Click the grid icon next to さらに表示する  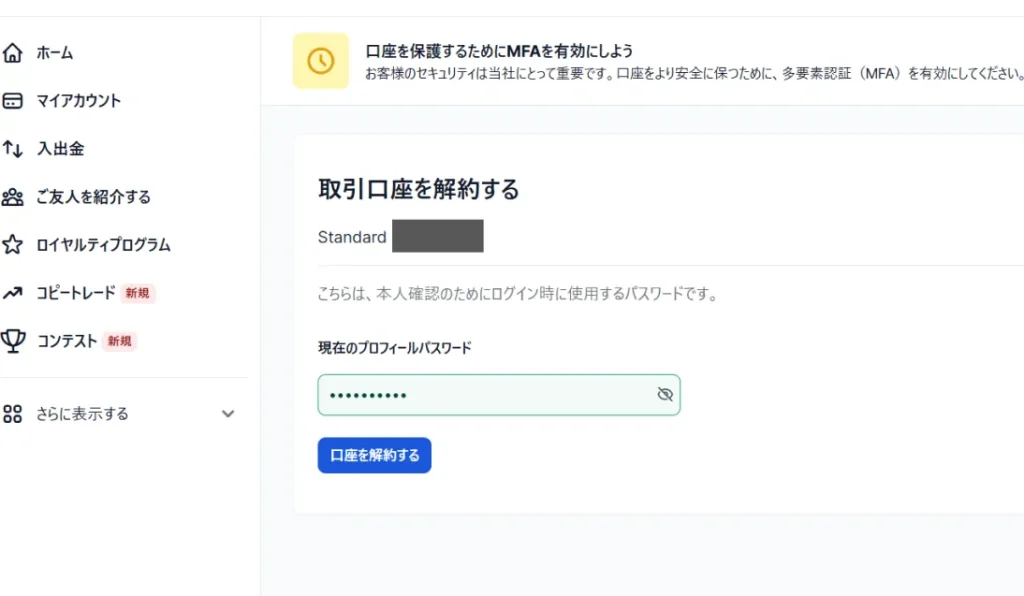[14, 413]
